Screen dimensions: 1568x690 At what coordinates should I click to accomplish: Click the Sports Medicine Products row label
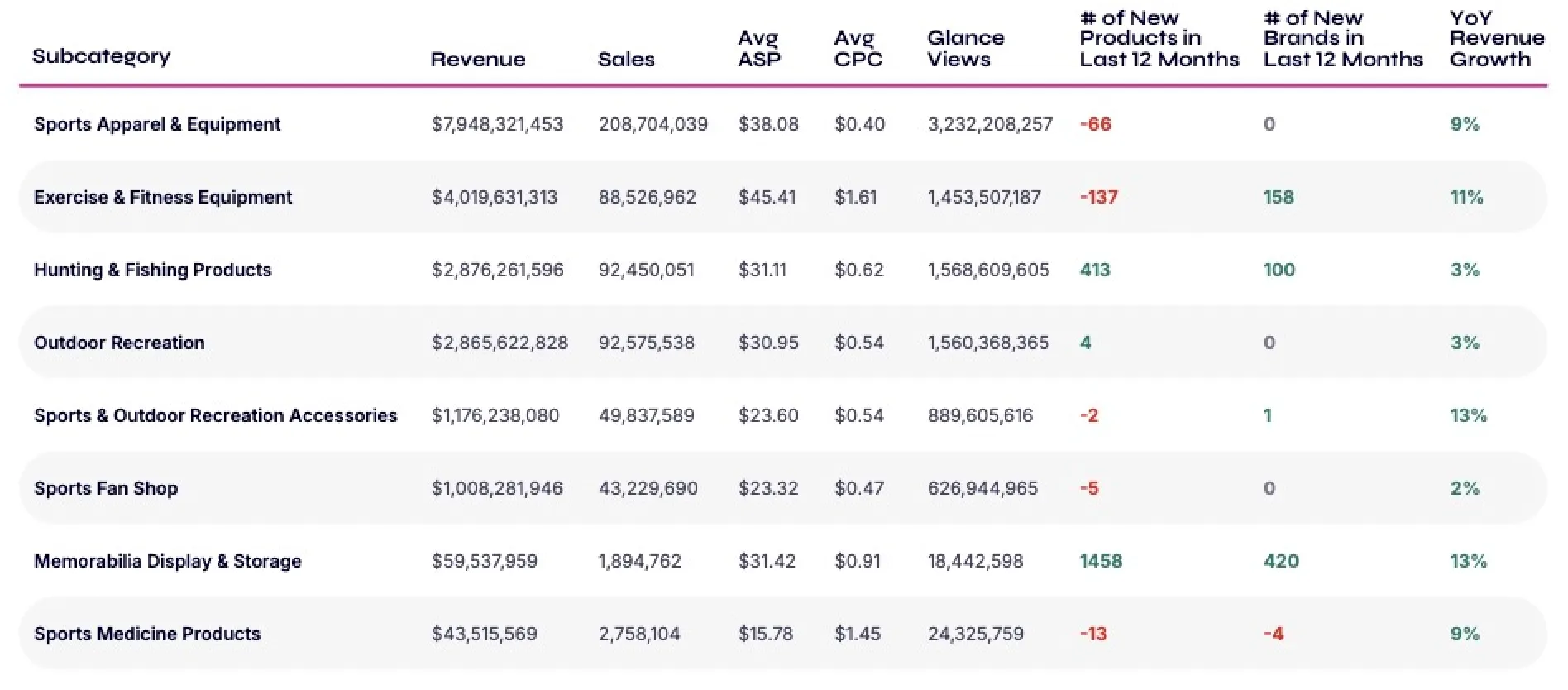(x=147, y=634)
